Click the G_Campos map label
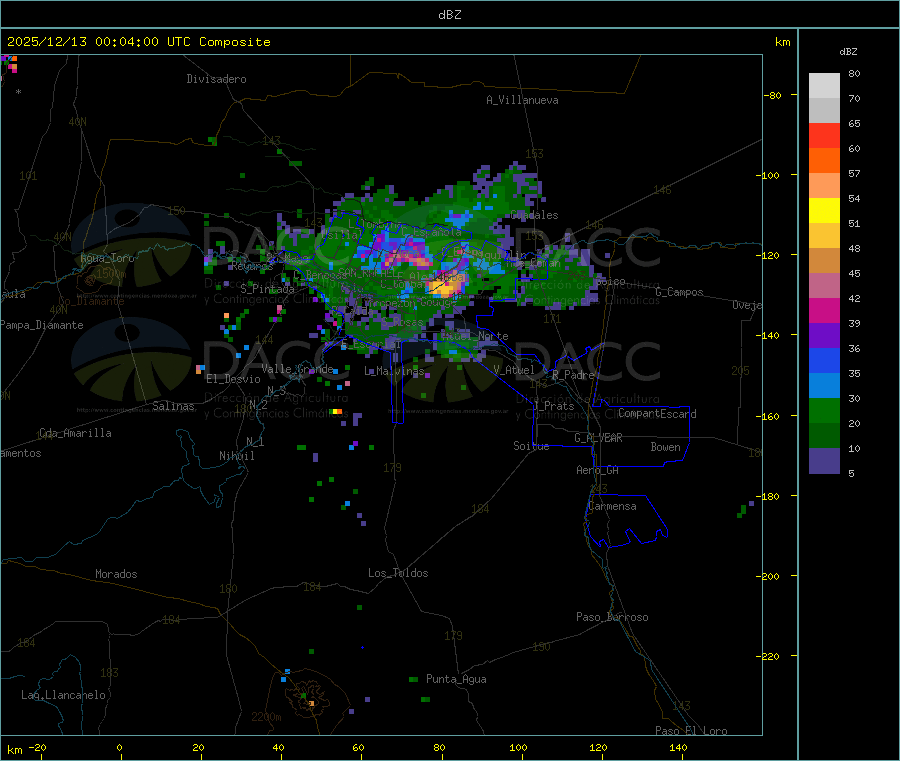The height and width of the screenshot is (761, 900). coord(679,292)
